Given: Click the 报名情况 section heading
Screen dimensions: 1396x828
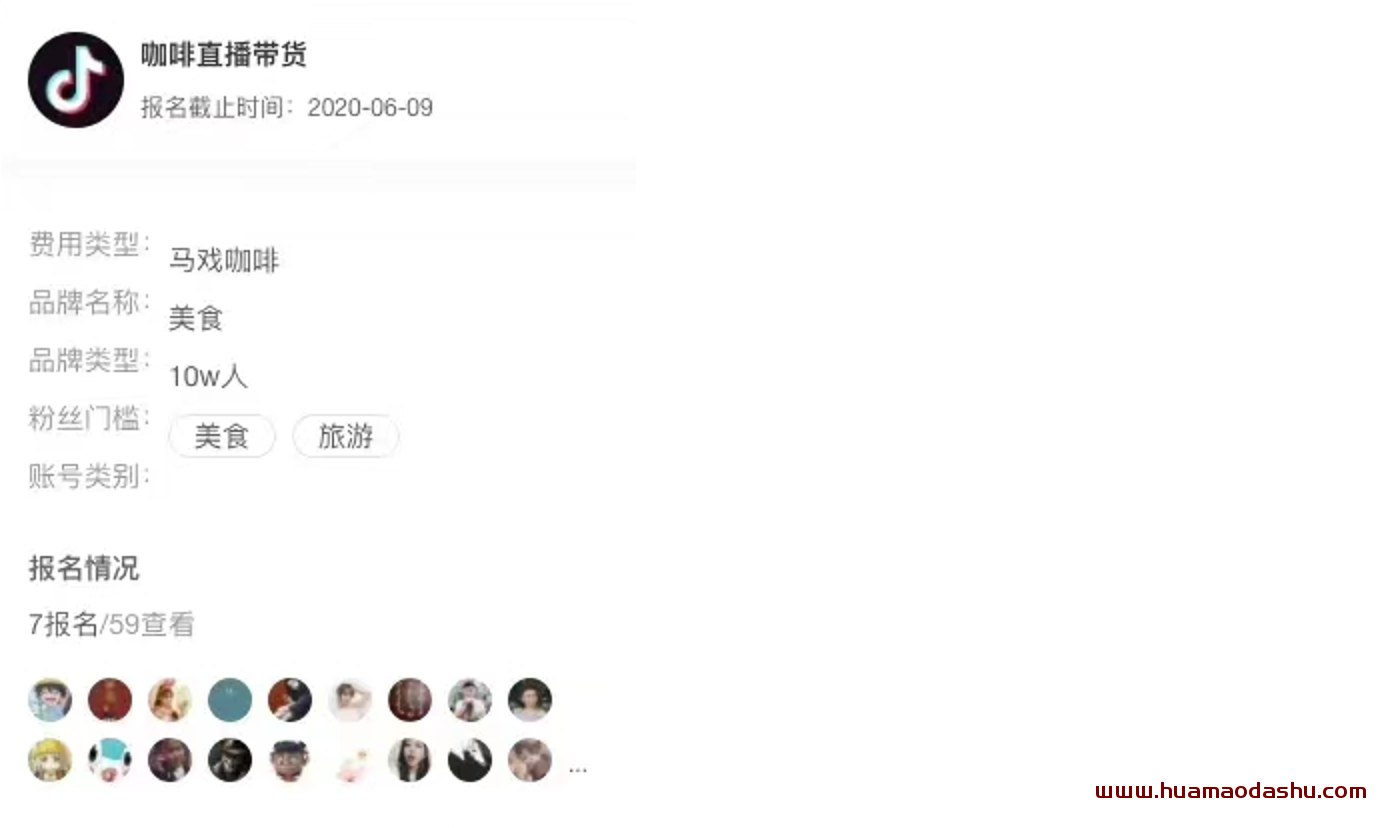Looking at the screenshot, I should point(84,569).
